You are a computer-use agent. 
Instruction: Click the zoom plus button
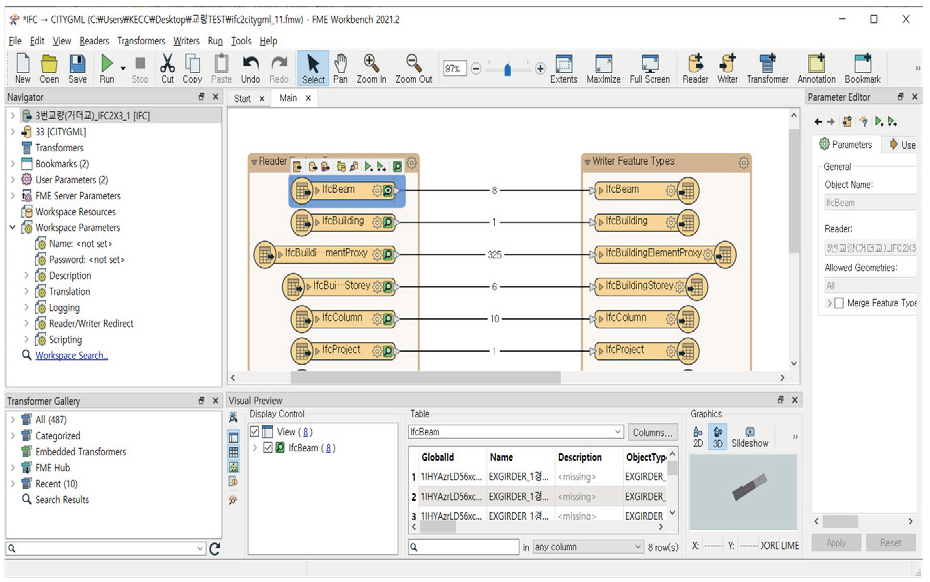[540, 69]
